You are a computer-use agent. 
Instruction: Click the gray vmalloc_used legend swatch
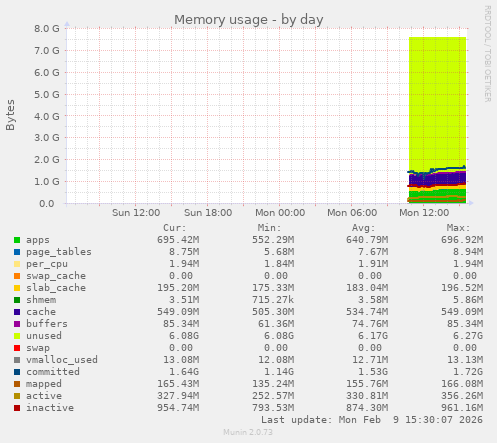pos(17,360)
